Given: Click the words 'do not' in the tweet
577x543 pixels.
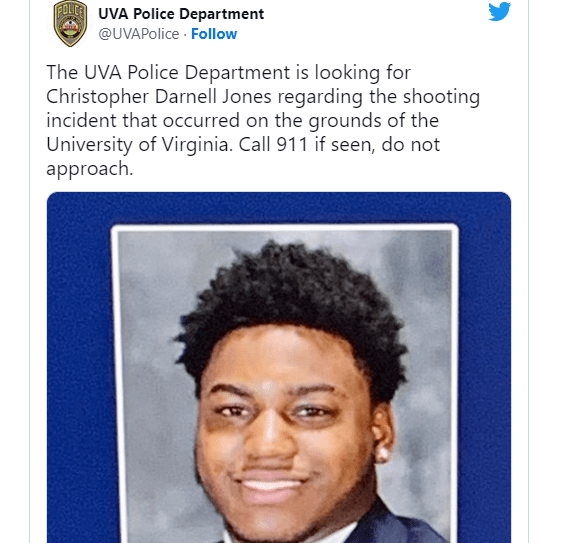Looking at the screenshot, I should 410,145.
